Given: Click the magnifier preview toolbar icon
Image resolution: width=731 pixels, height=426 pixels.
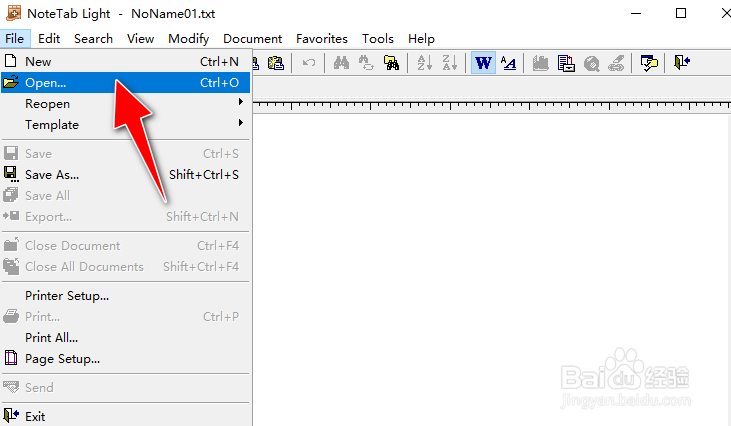Looking at the screenshot, I should pyautogui.click(x=591, y=63).
